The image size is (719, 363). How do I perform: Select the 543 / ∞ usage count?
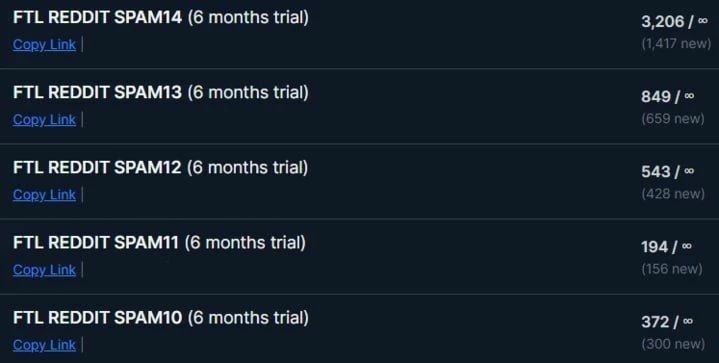pyautogui.click(x=668, y=171)
